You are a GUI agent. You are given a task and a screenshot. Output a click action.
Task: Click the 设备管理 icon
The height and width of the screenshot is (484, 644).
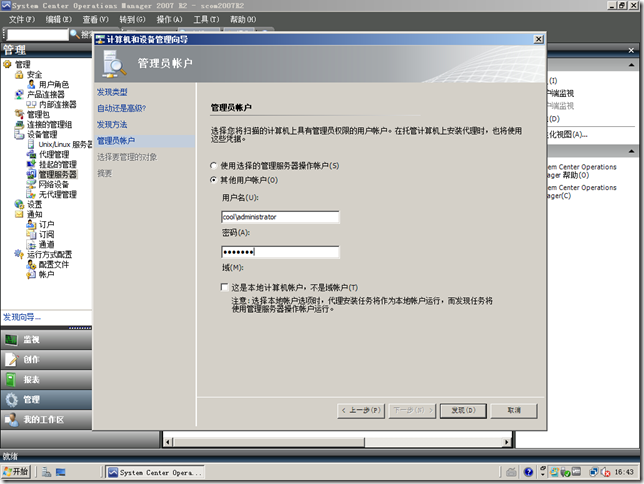[19, 134]
